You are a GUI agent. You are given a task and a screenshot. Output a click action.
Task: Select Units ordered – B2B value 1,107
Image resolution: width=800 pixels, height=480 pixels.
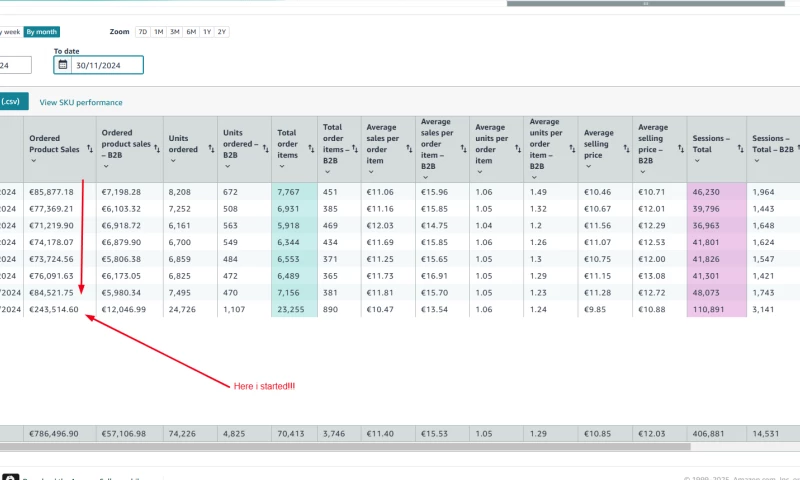[234, 310]
